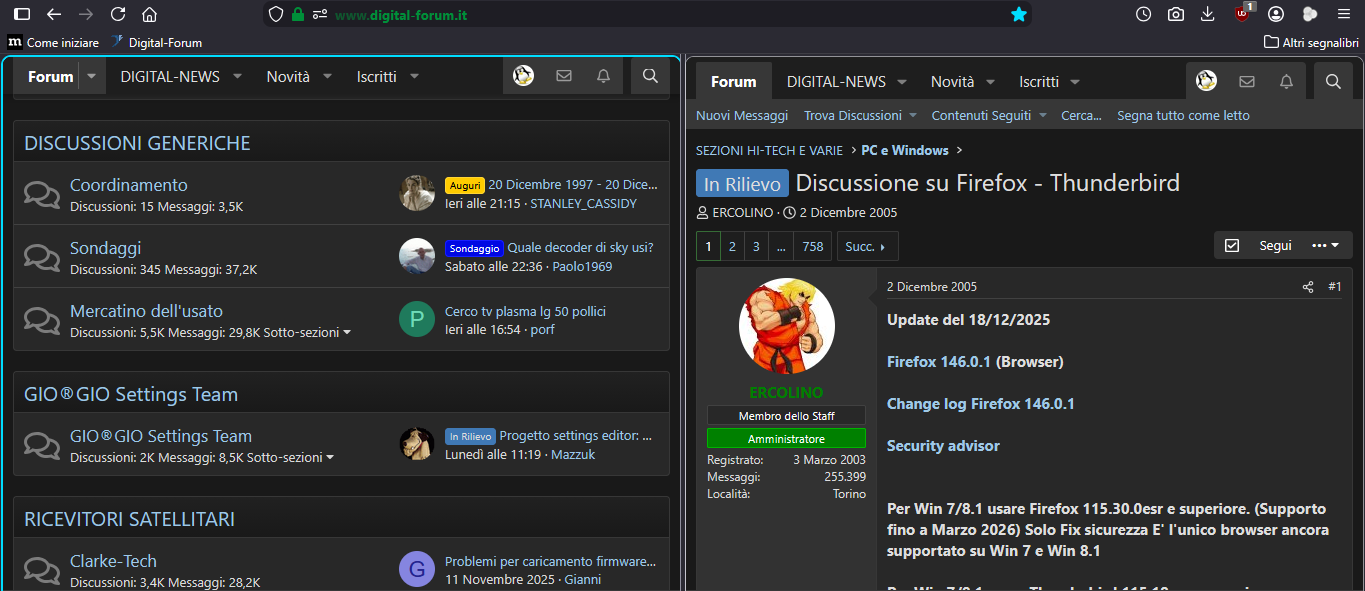This screenshot has height=591, width=1365.
Task: Open the mail inbox icon in right pane
Action: (1246, 81)
